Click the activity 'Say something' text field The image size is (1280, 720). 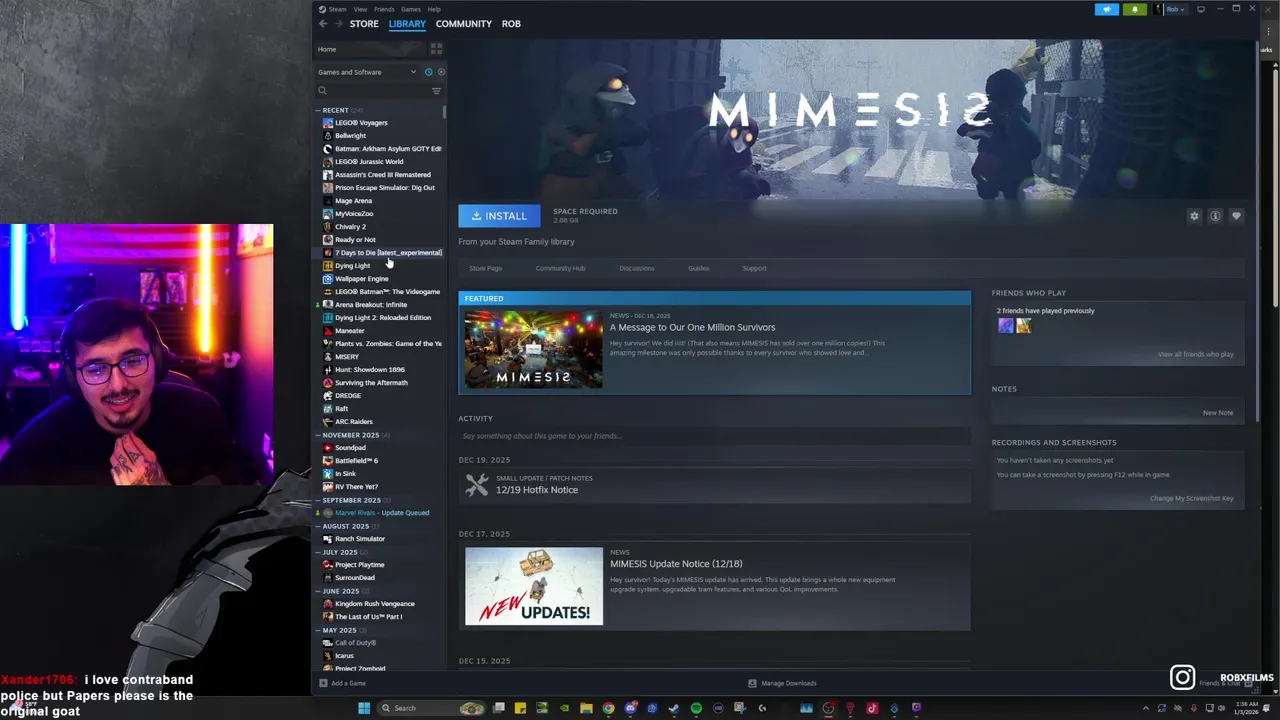click(714, 436)
